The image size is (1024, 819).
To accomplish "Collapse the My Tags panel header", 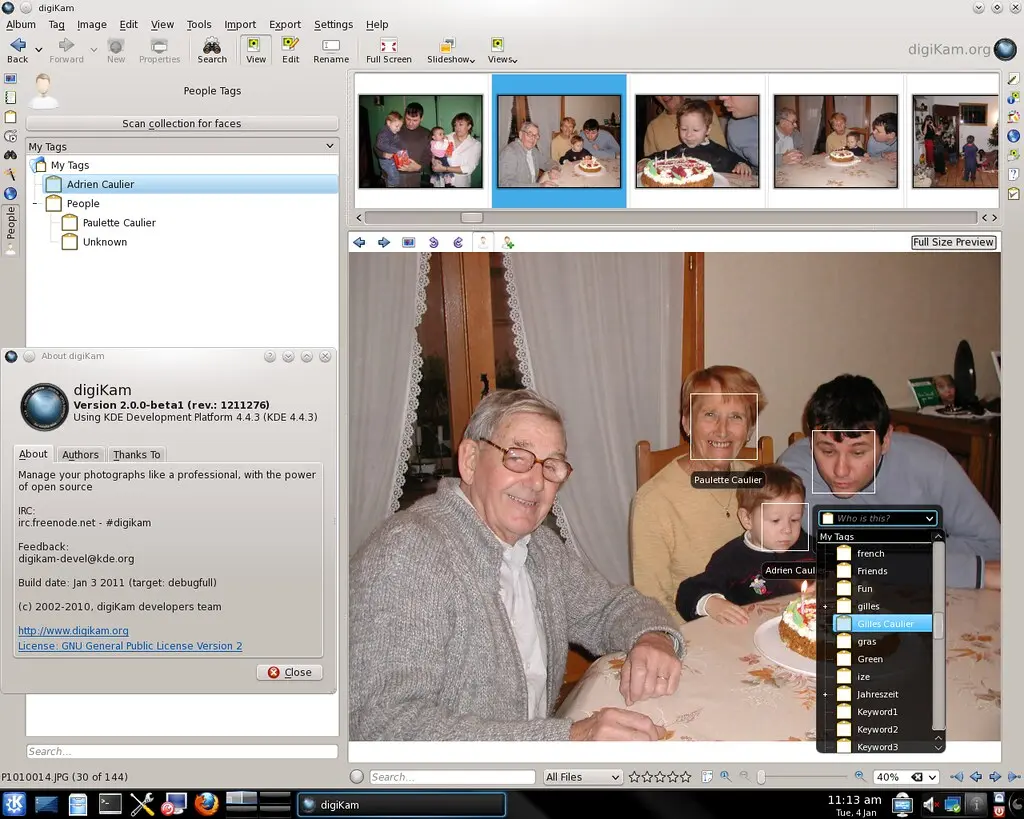I will pyautogui.click(x=330, y=146).
